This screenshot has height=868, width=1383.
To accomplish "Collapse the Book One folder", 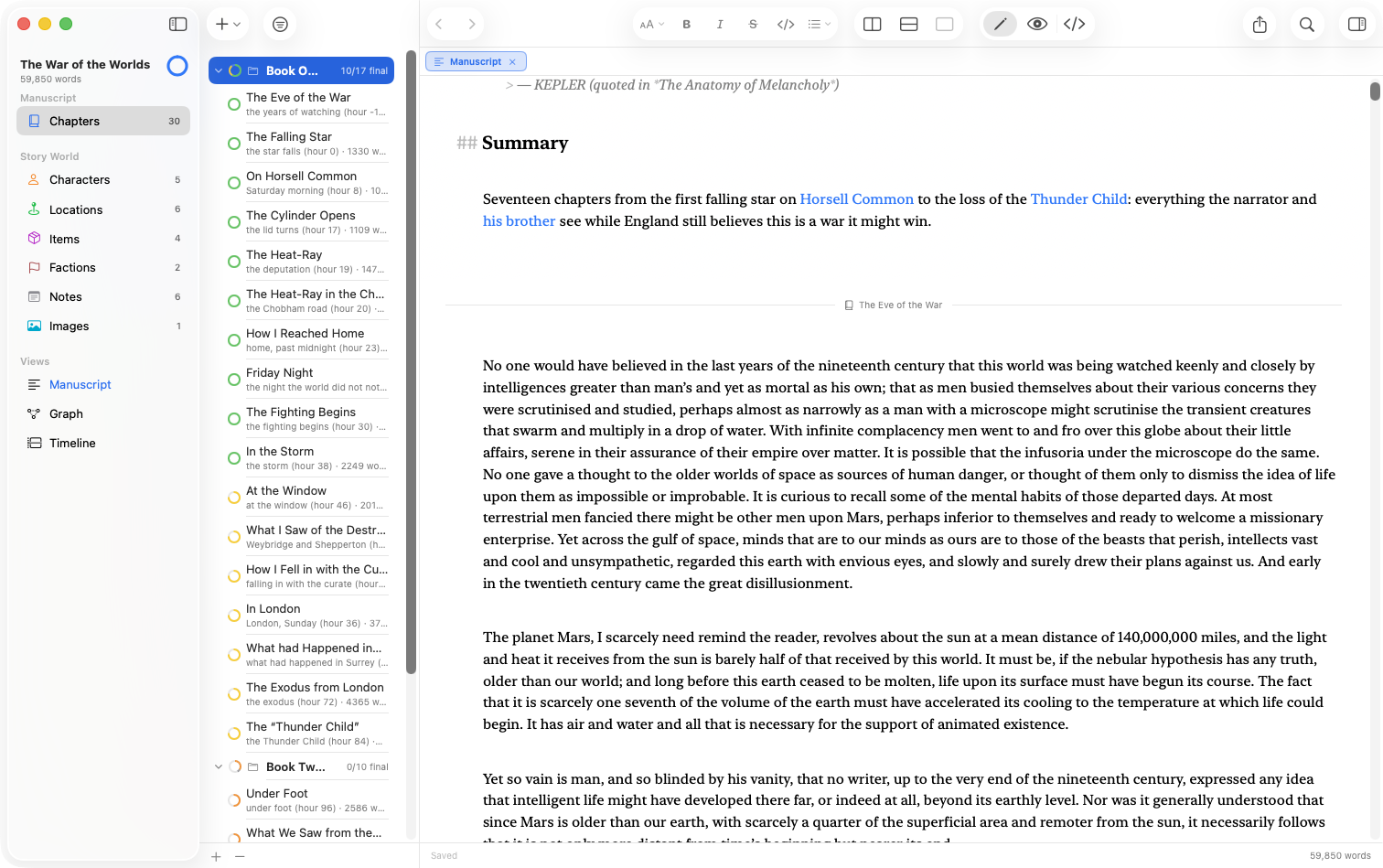I will [219, 70].
